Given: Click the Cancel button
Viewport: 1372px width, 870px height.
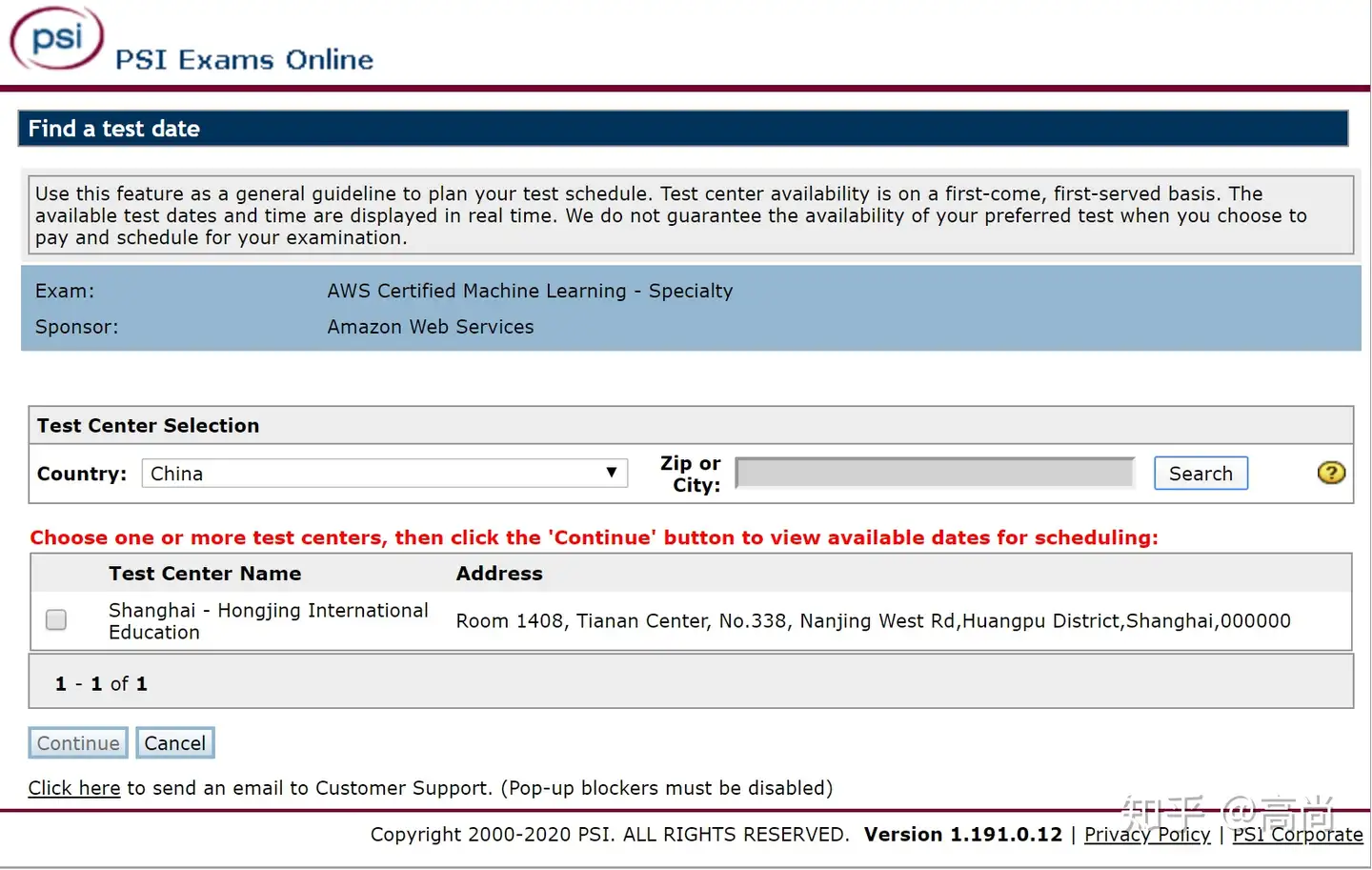Looking at the screenshot, I should (175, 743).
